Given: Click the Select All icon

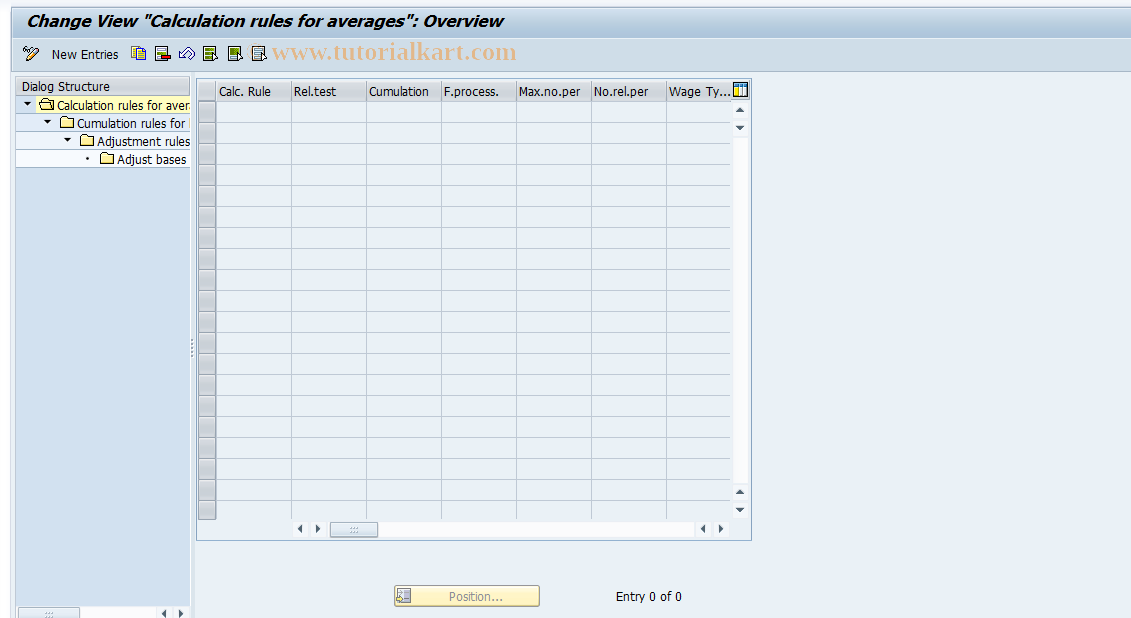Looking at the screenshot, I should [x=211, y=53].
